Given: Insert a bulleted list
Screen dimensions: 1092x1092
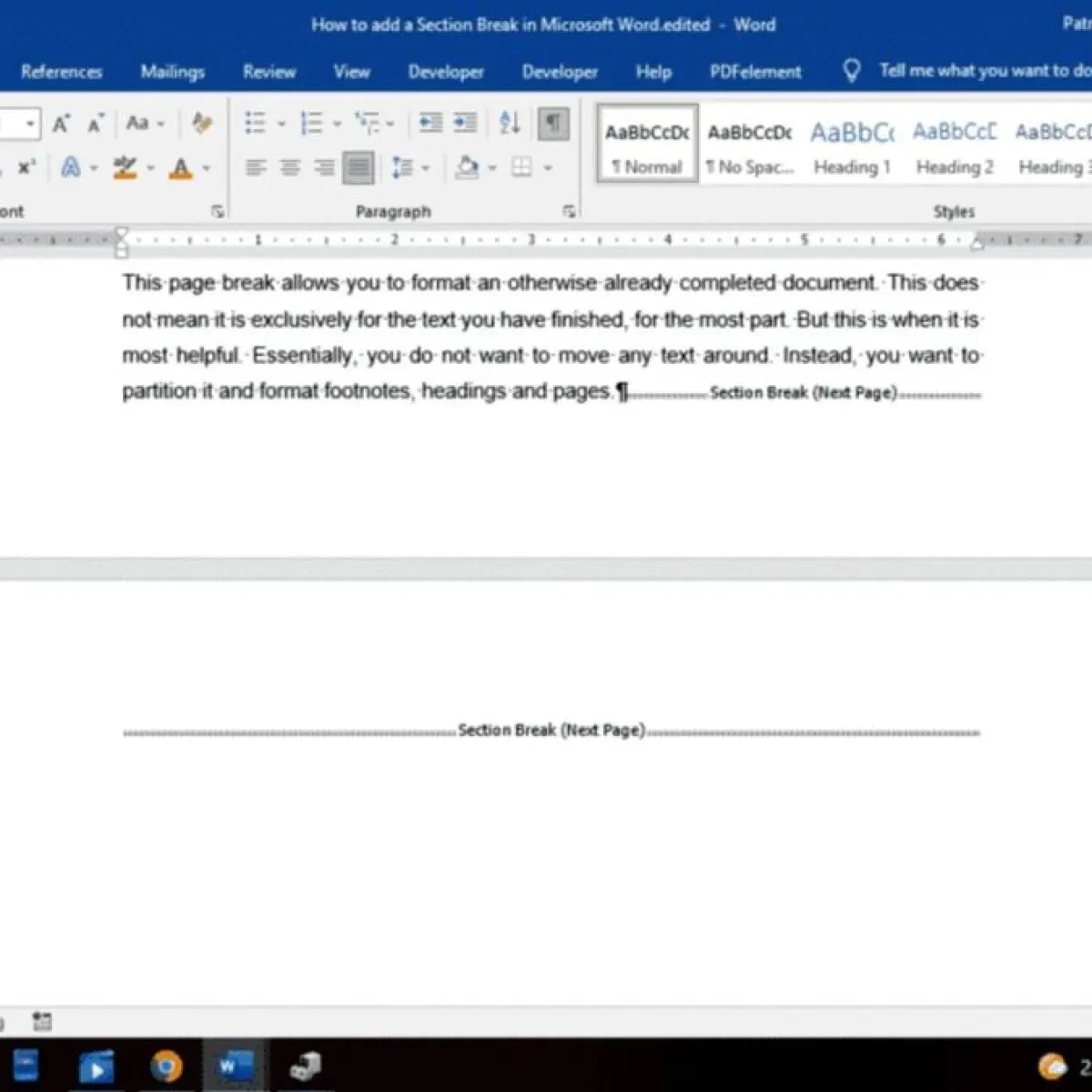Looking at the screenshot, I should (256, 123).
